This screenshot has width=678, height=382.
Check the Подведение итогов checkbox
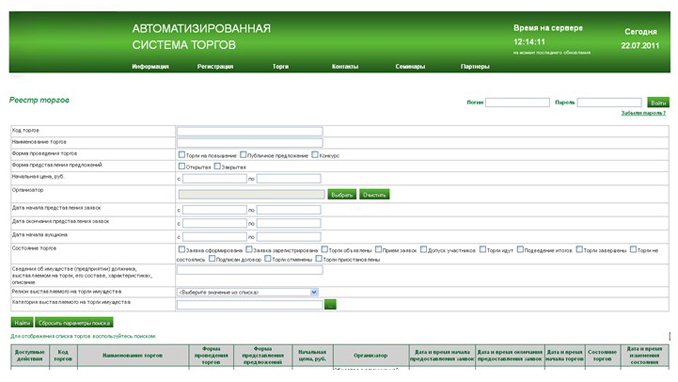pyautogui.click(x=520, y=249)
